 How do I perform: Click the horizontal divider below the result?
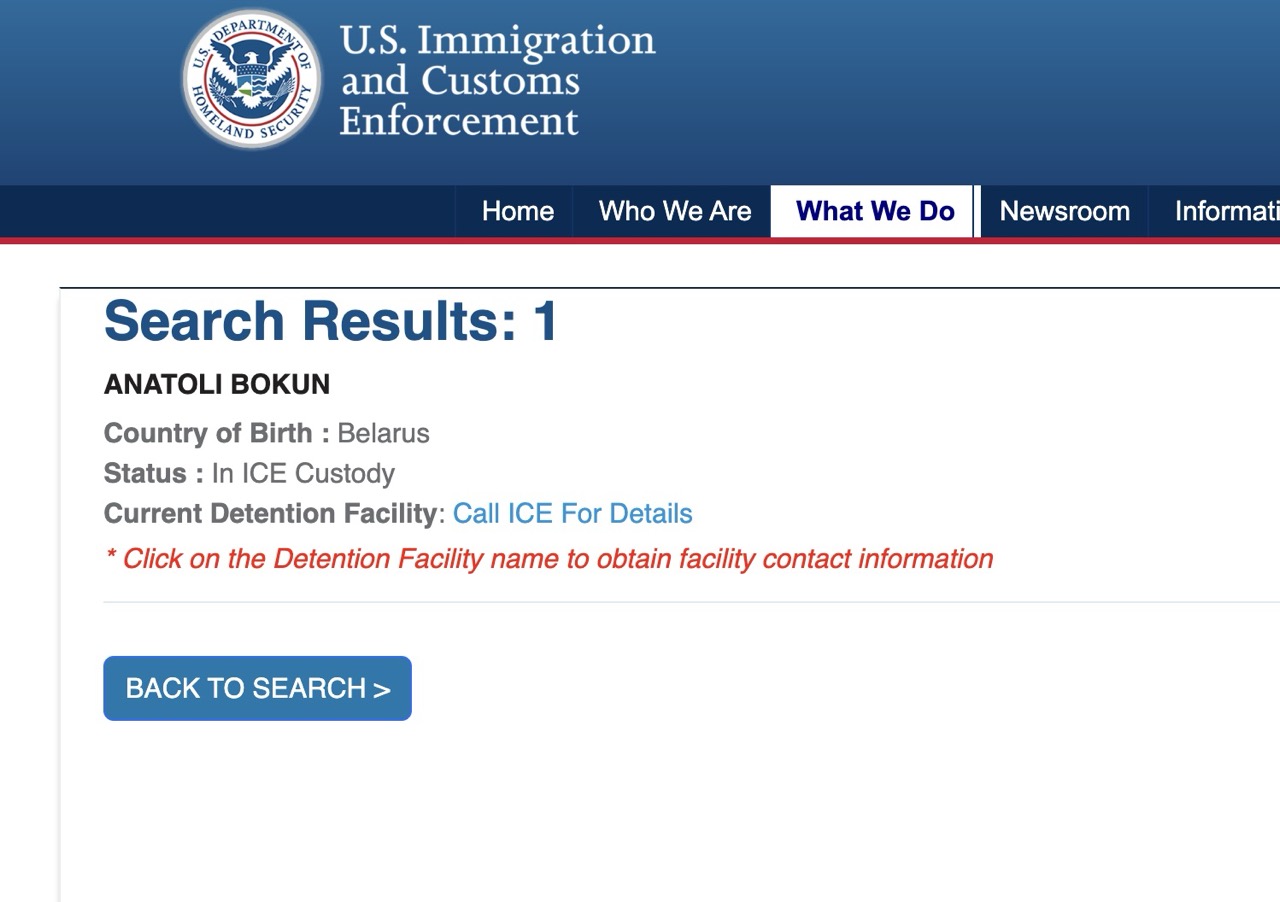[x=690, y=602]
